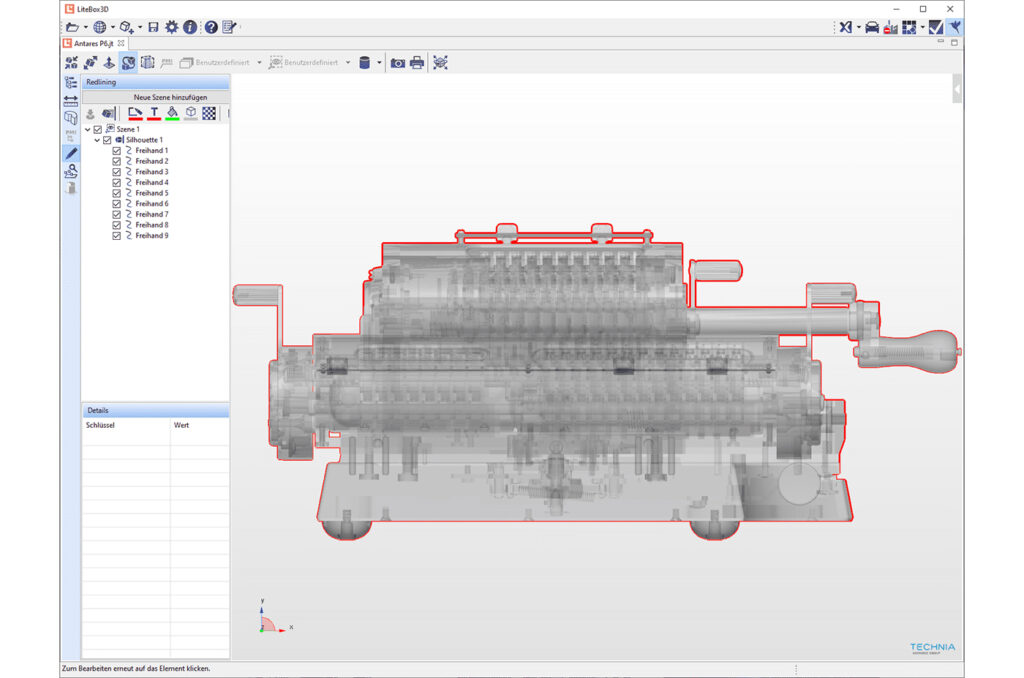1024x678 pixels.
Task: Open the structure tree sidebar icon
Action: coord(71,82)
